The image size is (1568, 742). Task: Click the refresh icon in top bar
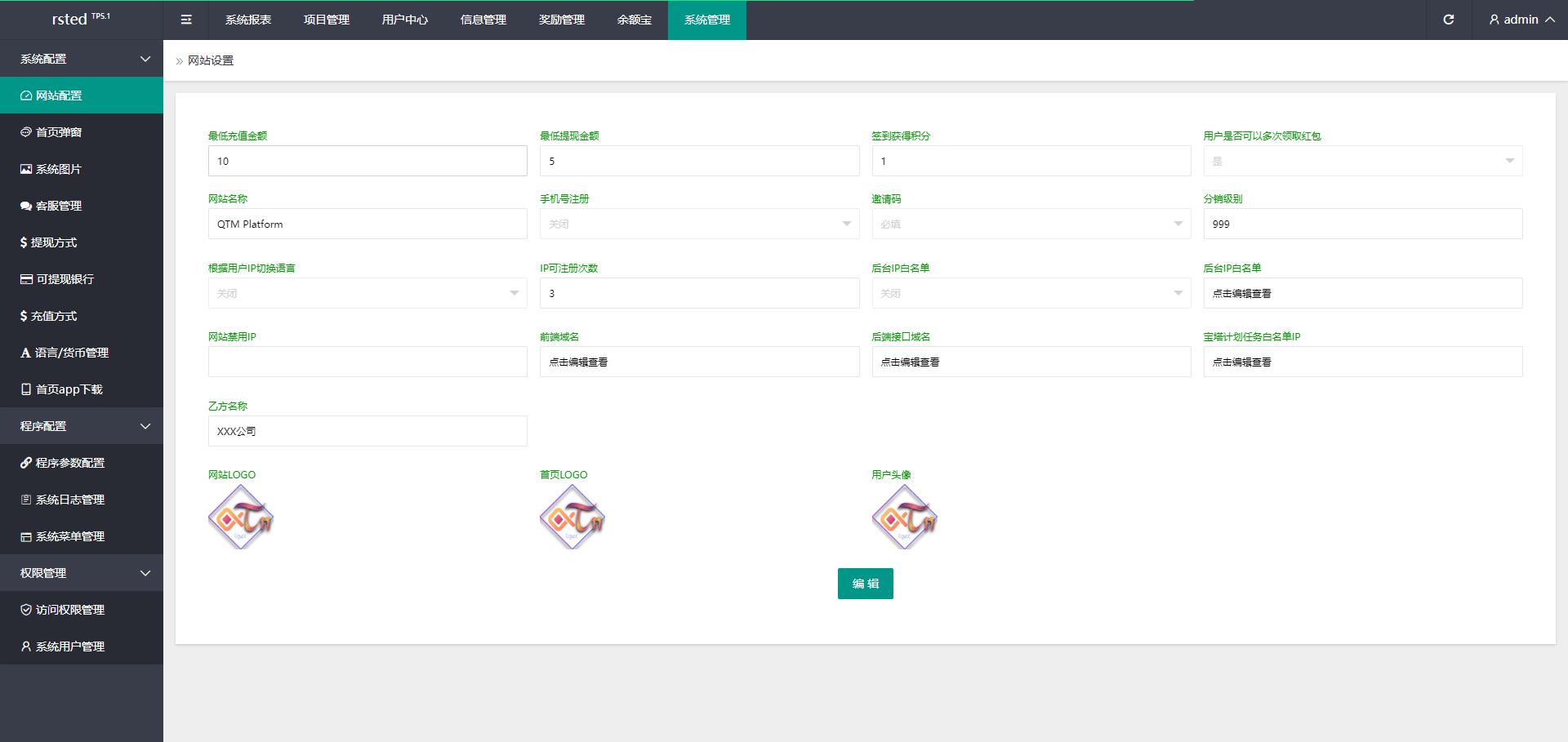1448,20
